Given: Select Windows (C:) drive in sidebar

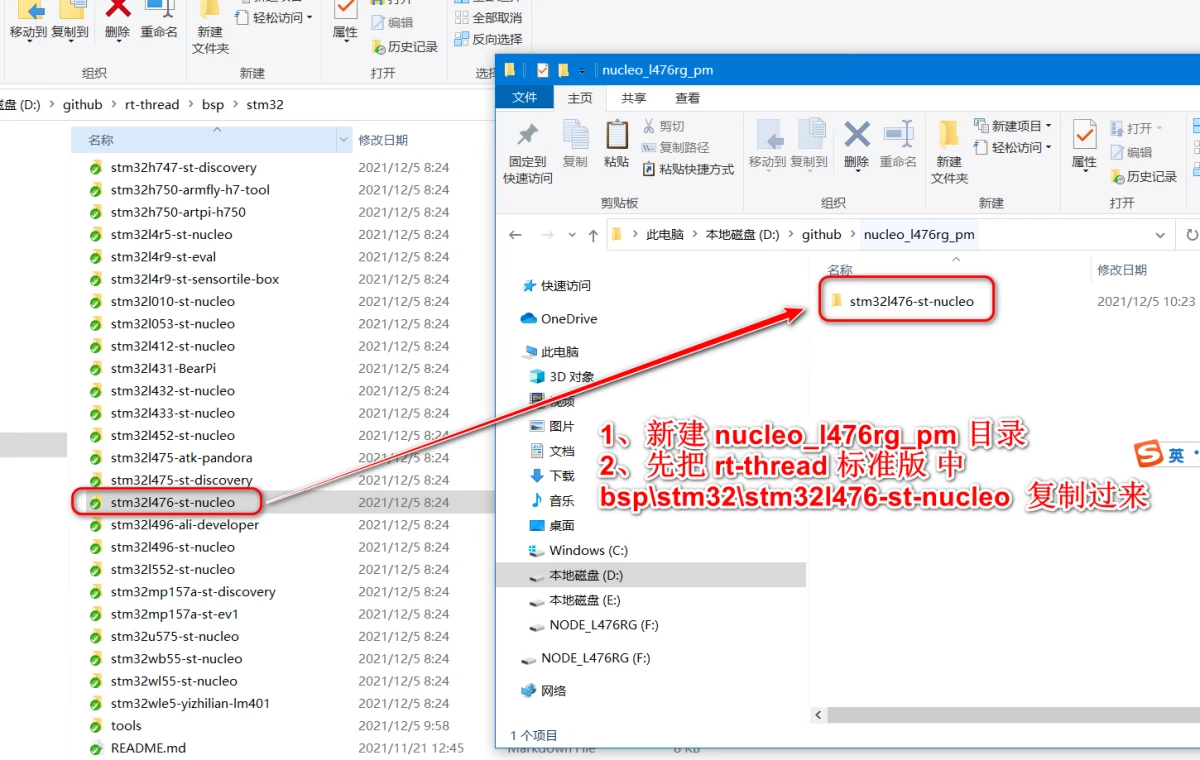Looking at the screenshot, I should coord(578,551).
